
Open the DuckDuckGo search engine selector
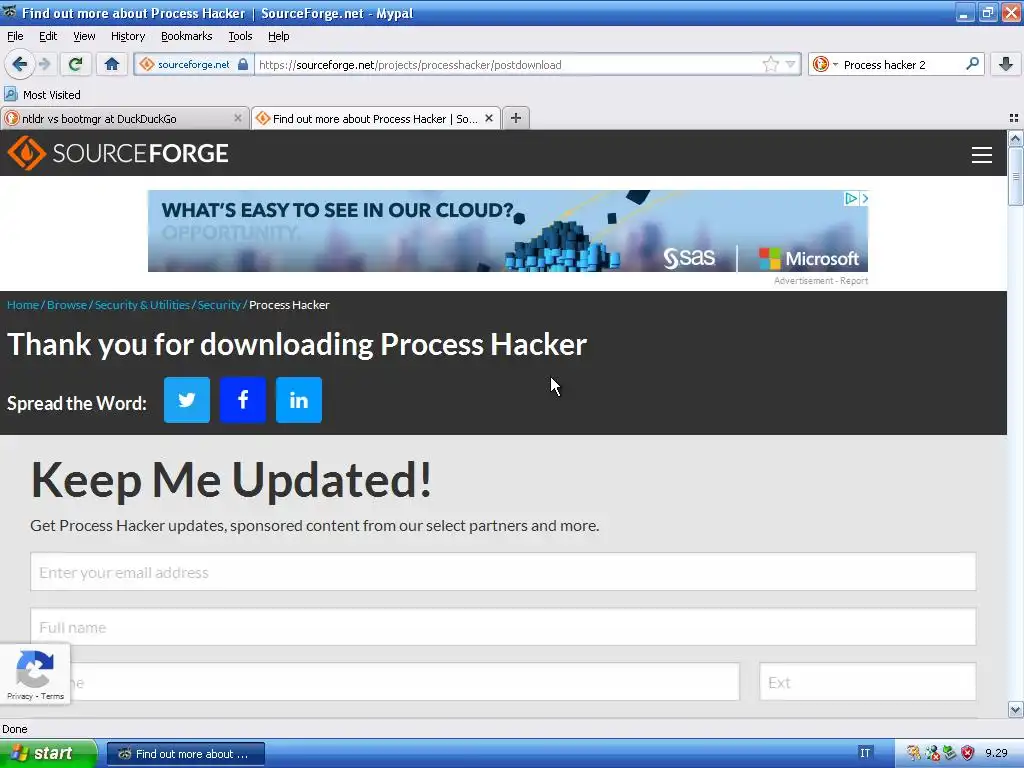pos(825,64)
